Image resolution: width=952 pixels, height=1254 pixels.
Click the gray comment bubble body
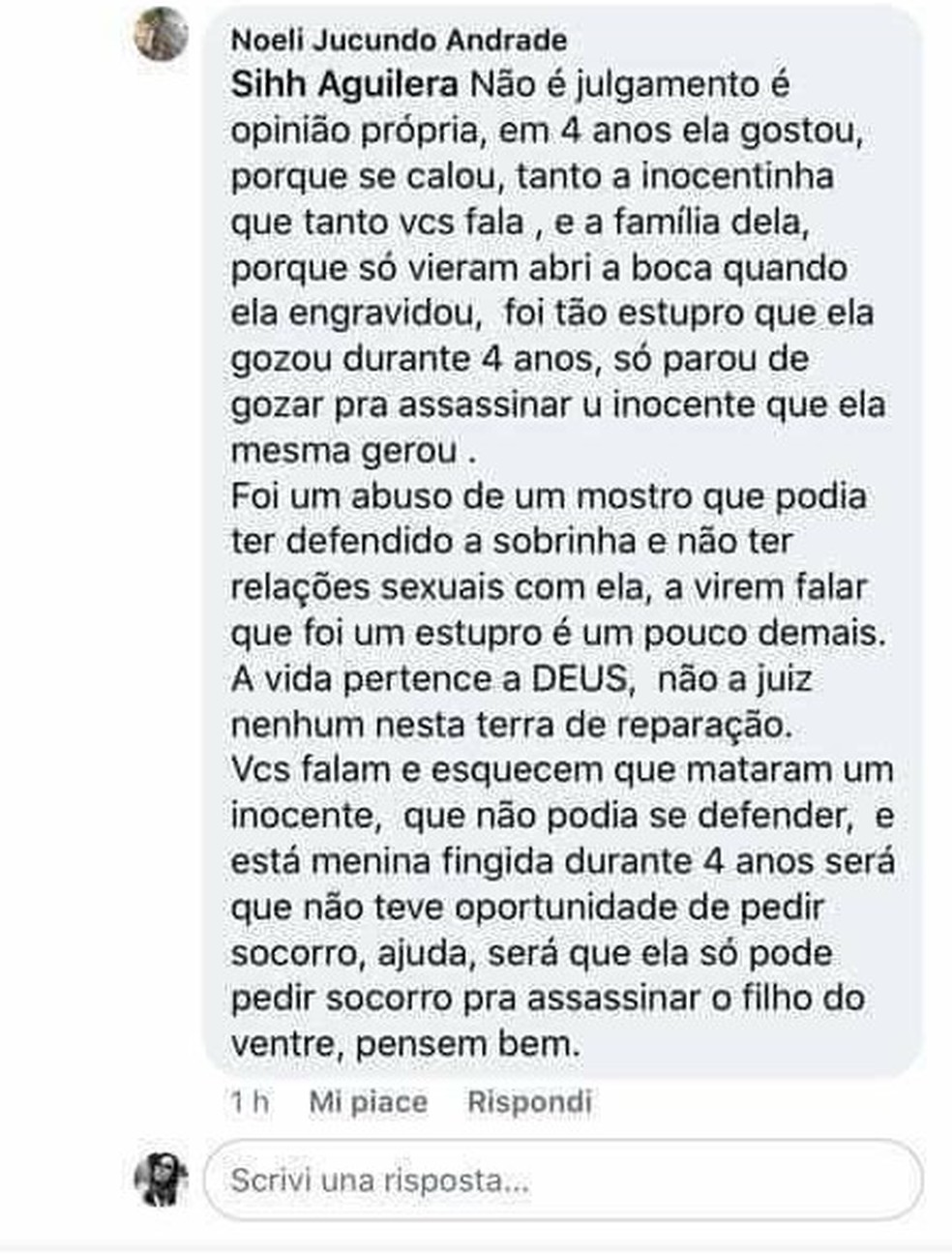pos(563,542)
